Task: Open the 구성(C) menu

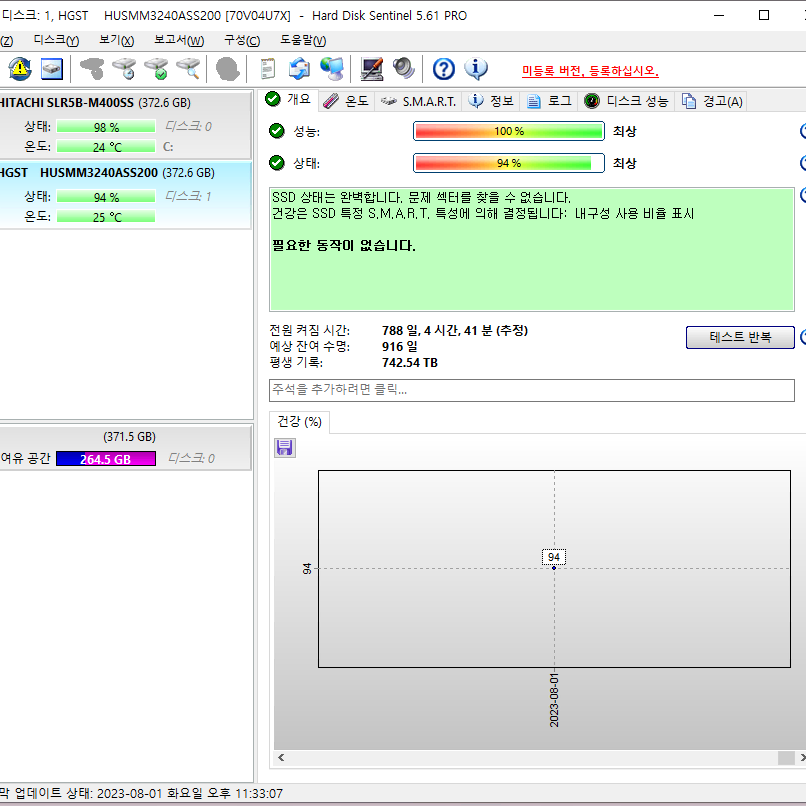Action: coord(242,41)
